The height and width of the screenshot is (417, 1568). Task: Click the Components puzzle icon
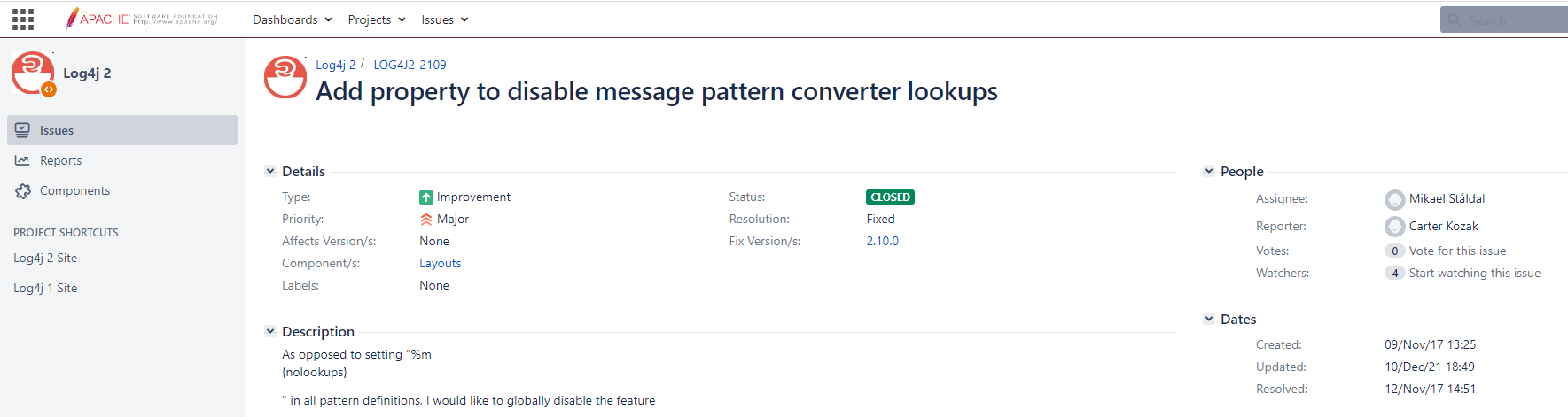(22, 191)
